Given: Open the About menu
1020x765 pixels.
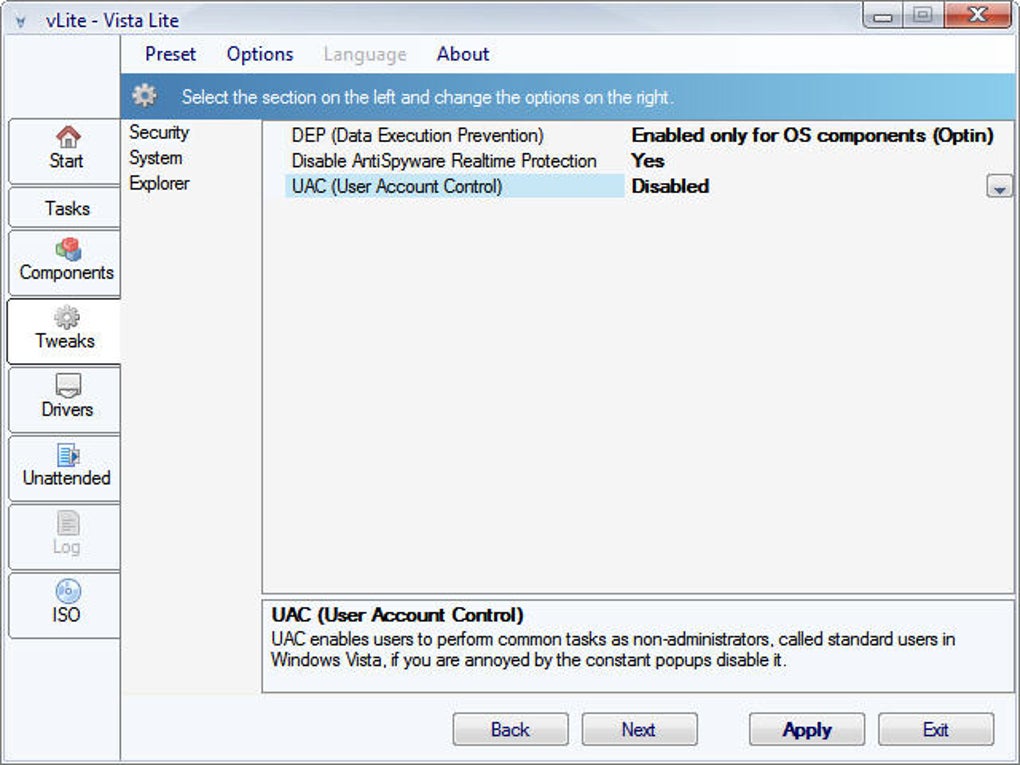Looking at the screenshot, I should [x=463, y=54].
